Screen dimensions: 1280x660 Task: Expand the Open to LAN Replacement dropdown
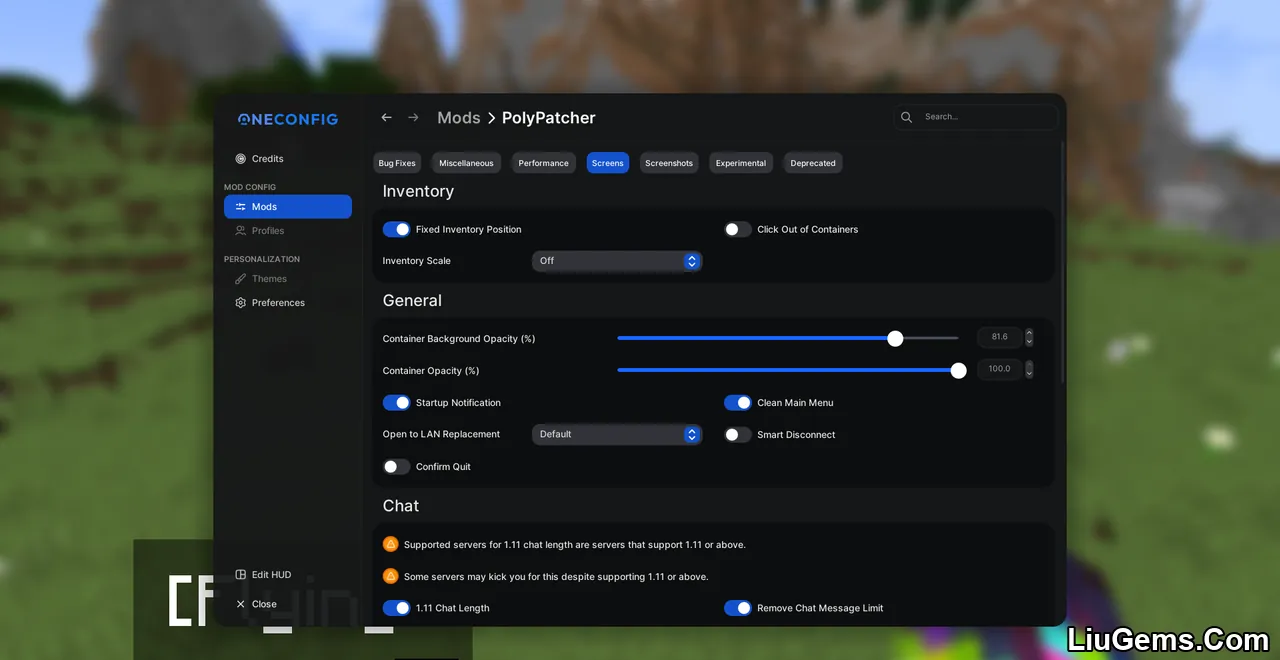pyautogui.click(x=617, y=435)
